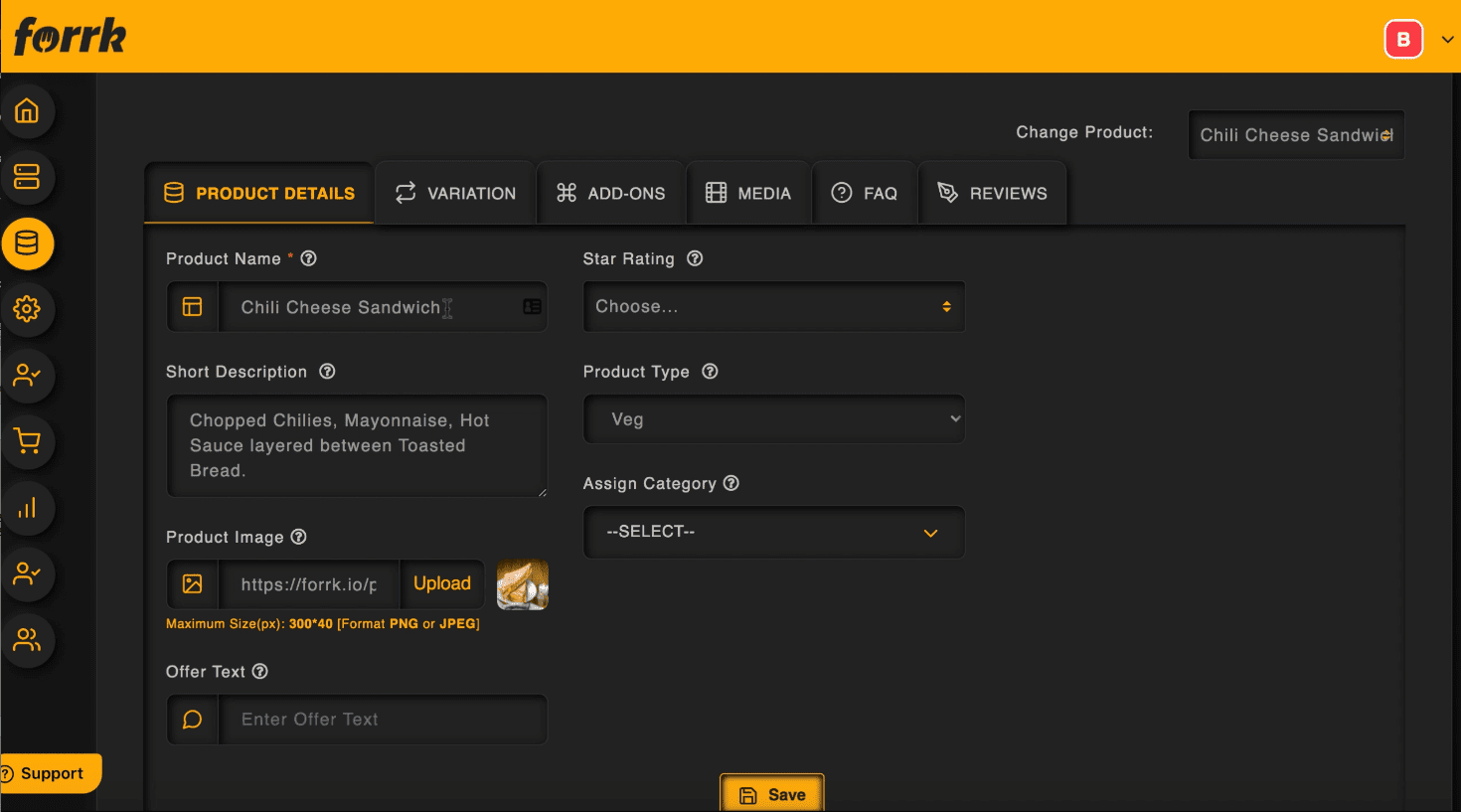Open the Change Product dropdown
1461x812 pixels.
1296,135
